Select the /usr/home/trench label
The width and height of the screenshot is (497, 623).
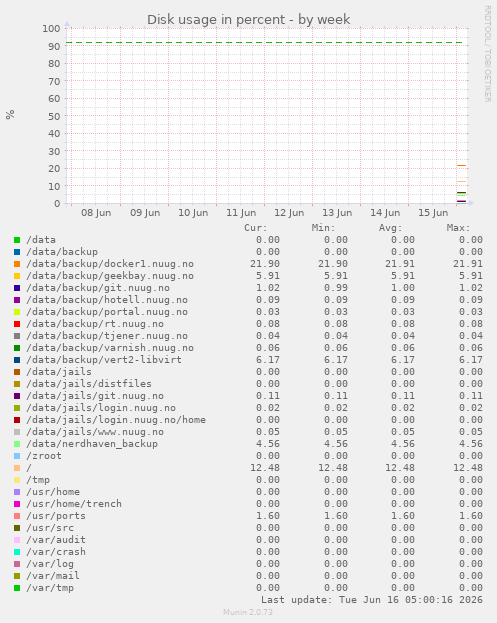click(74, 504)
